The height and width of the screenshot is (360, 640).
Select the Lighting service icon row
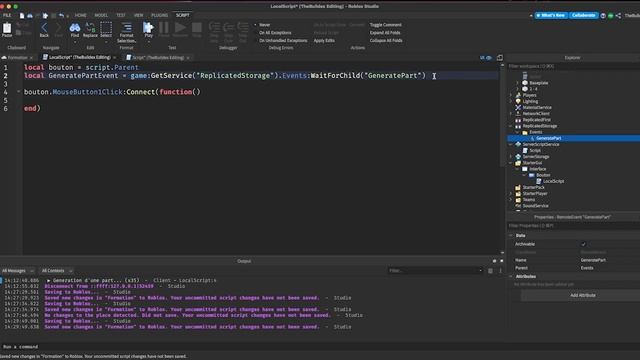coord(530,101)
